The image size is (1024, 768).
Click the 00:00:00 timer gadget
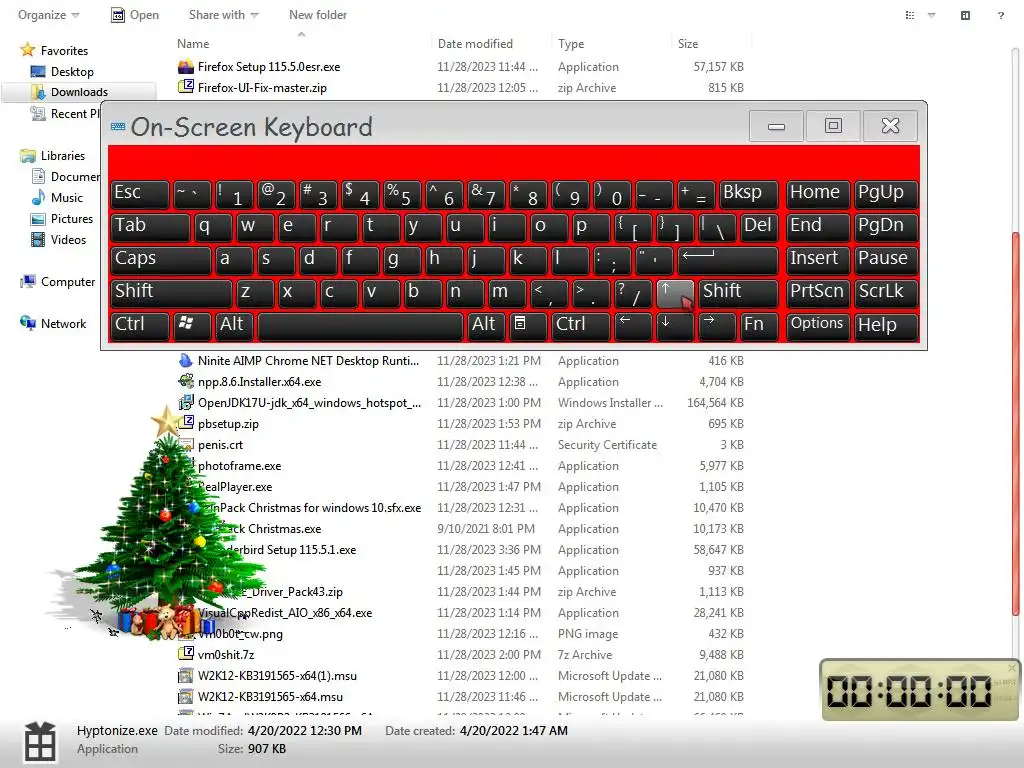[x=918, y=690]
